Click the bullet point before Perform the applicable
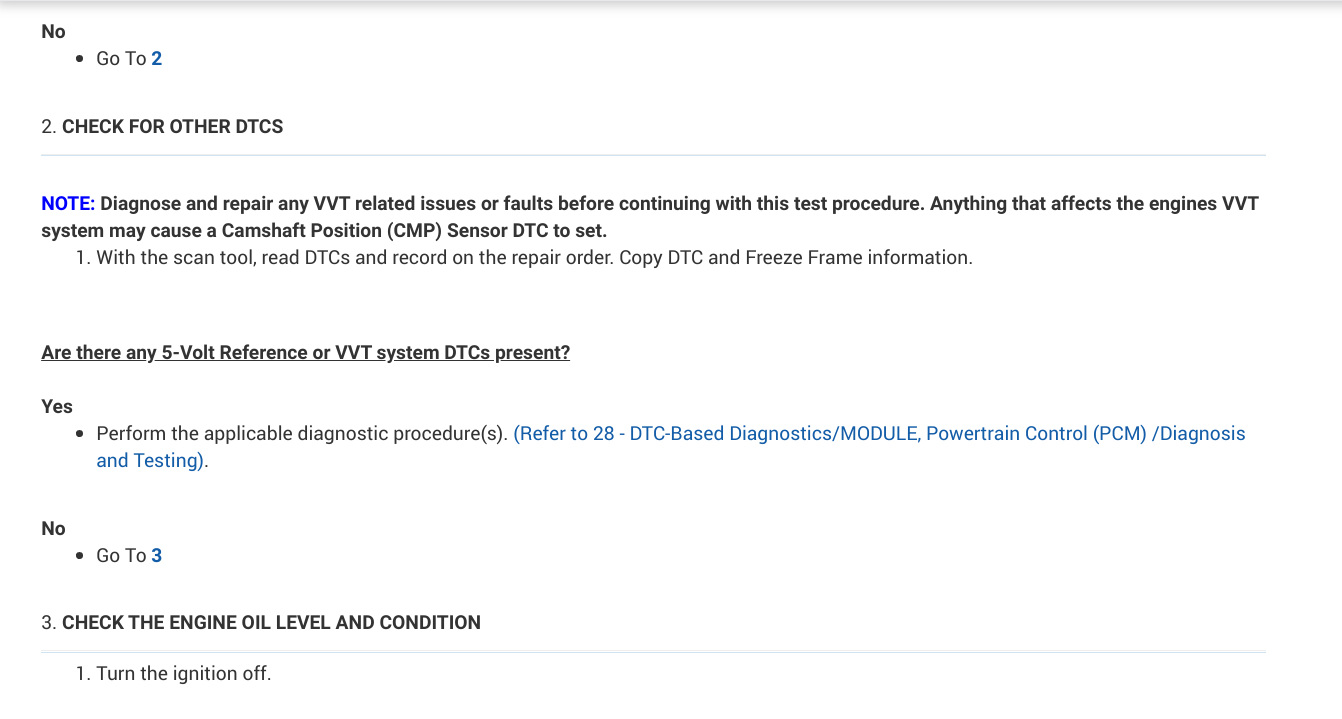Viewport: 1342px width, 719px height. point(80,435)
